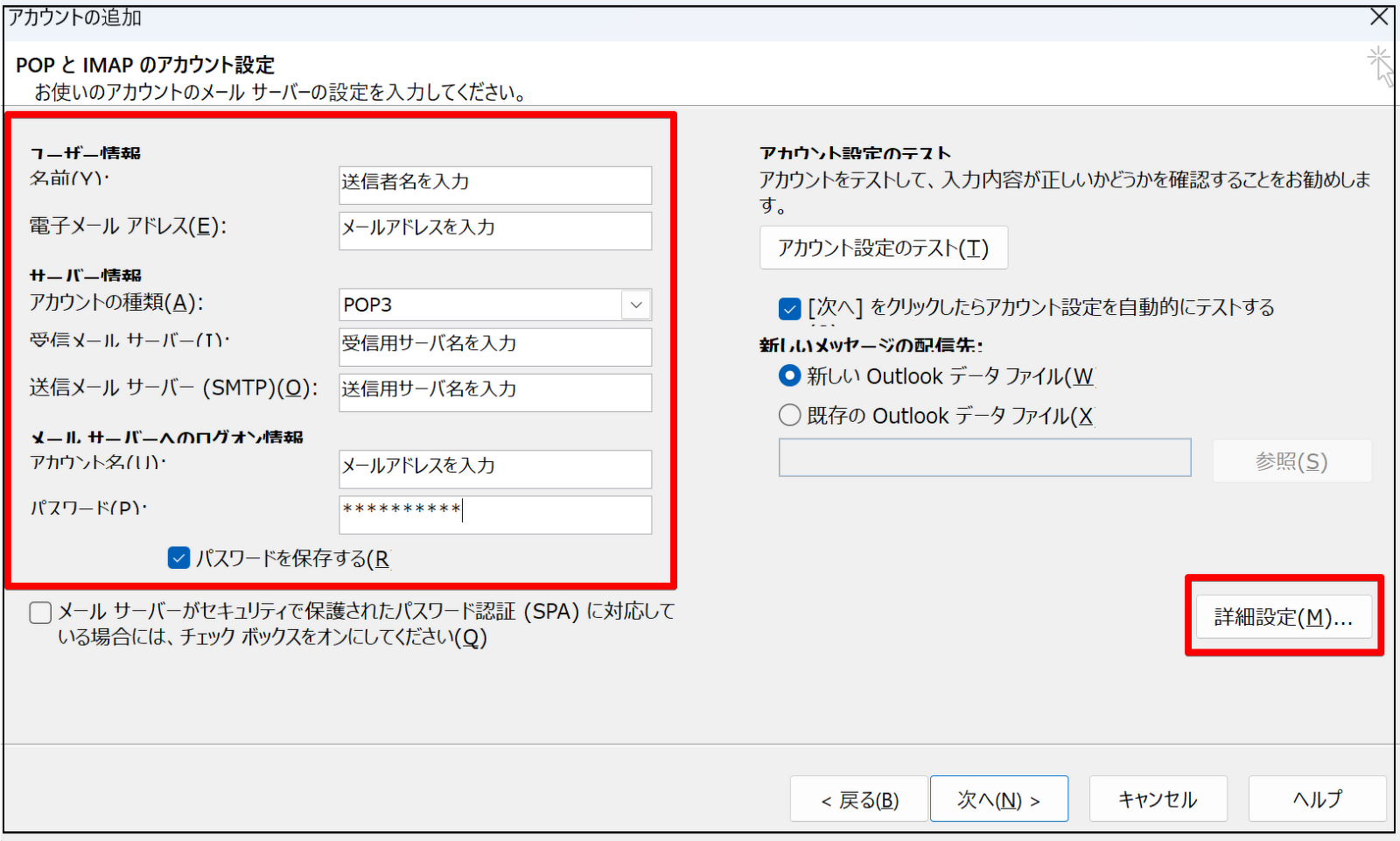
Task: Enable the SPA password authentication checkbox
Action: (40, 613)
